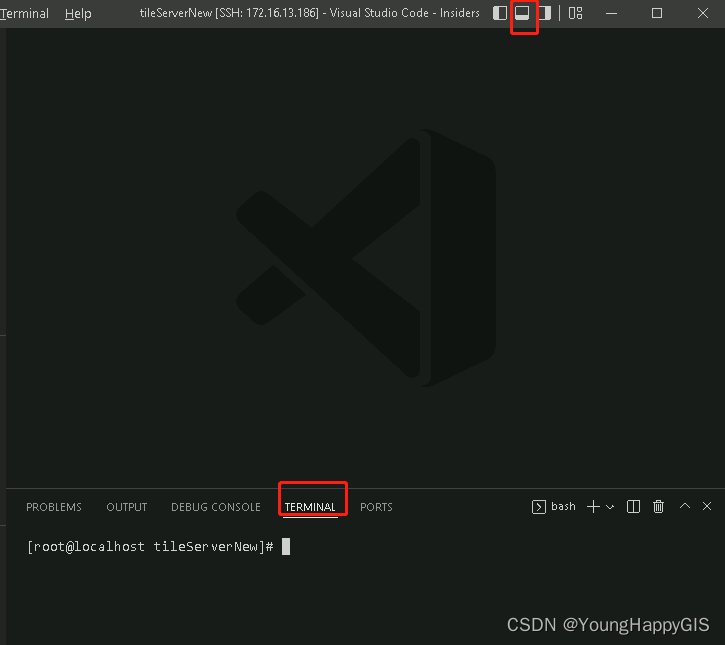Select the TERMINAL tab

(310, 507)
